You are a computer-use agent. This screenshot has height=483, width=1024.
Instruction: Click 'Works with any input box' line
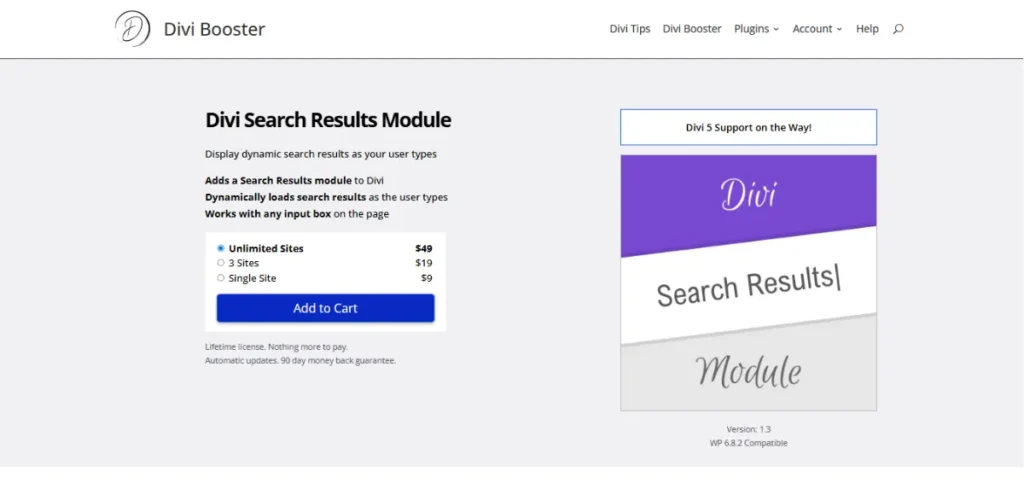tap(297, 213)
